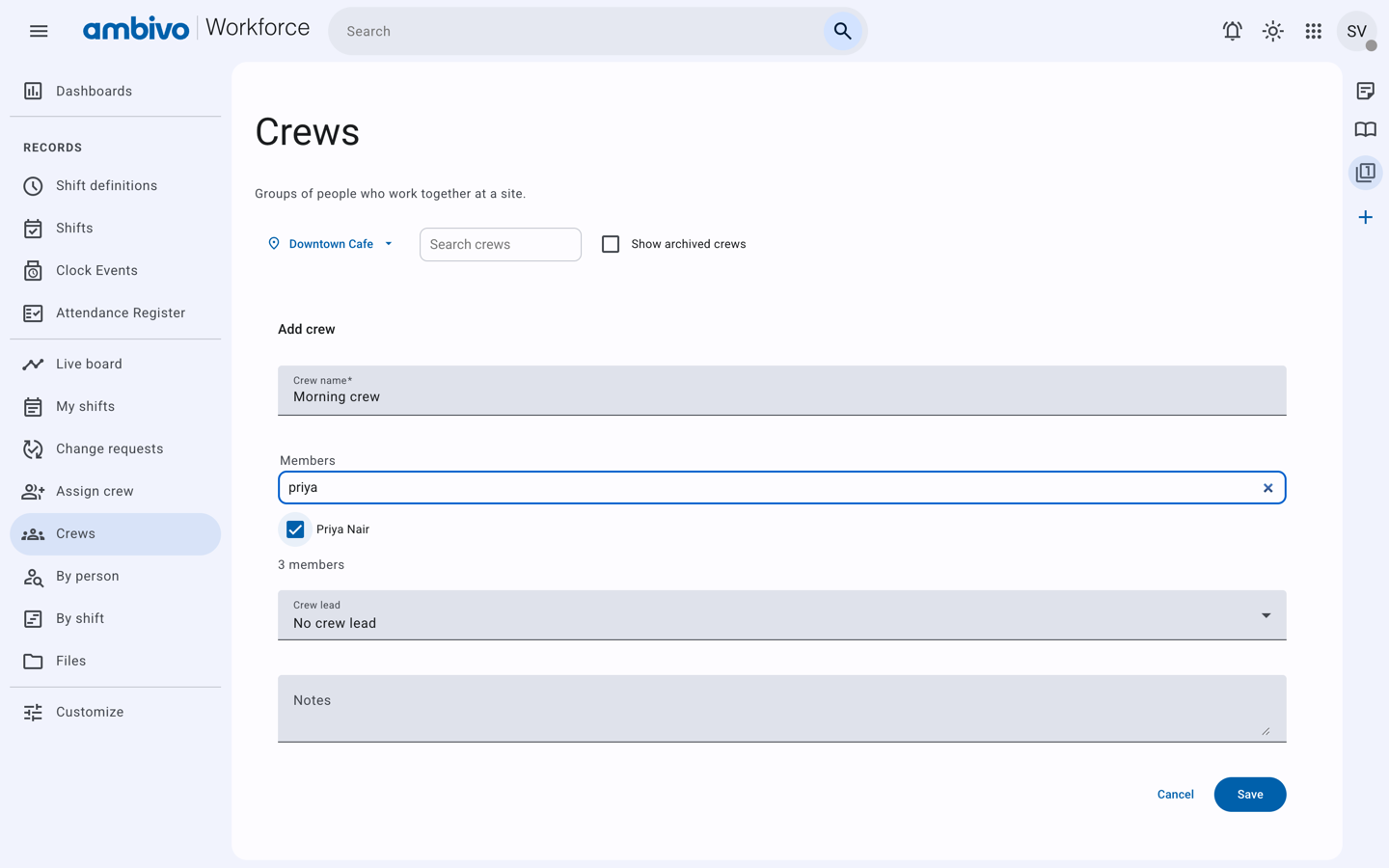Click the '3 members' count text
Image resolution: width=1389 pixels, height=868 pixels.
pyautogui.click(x=311, y=565)
